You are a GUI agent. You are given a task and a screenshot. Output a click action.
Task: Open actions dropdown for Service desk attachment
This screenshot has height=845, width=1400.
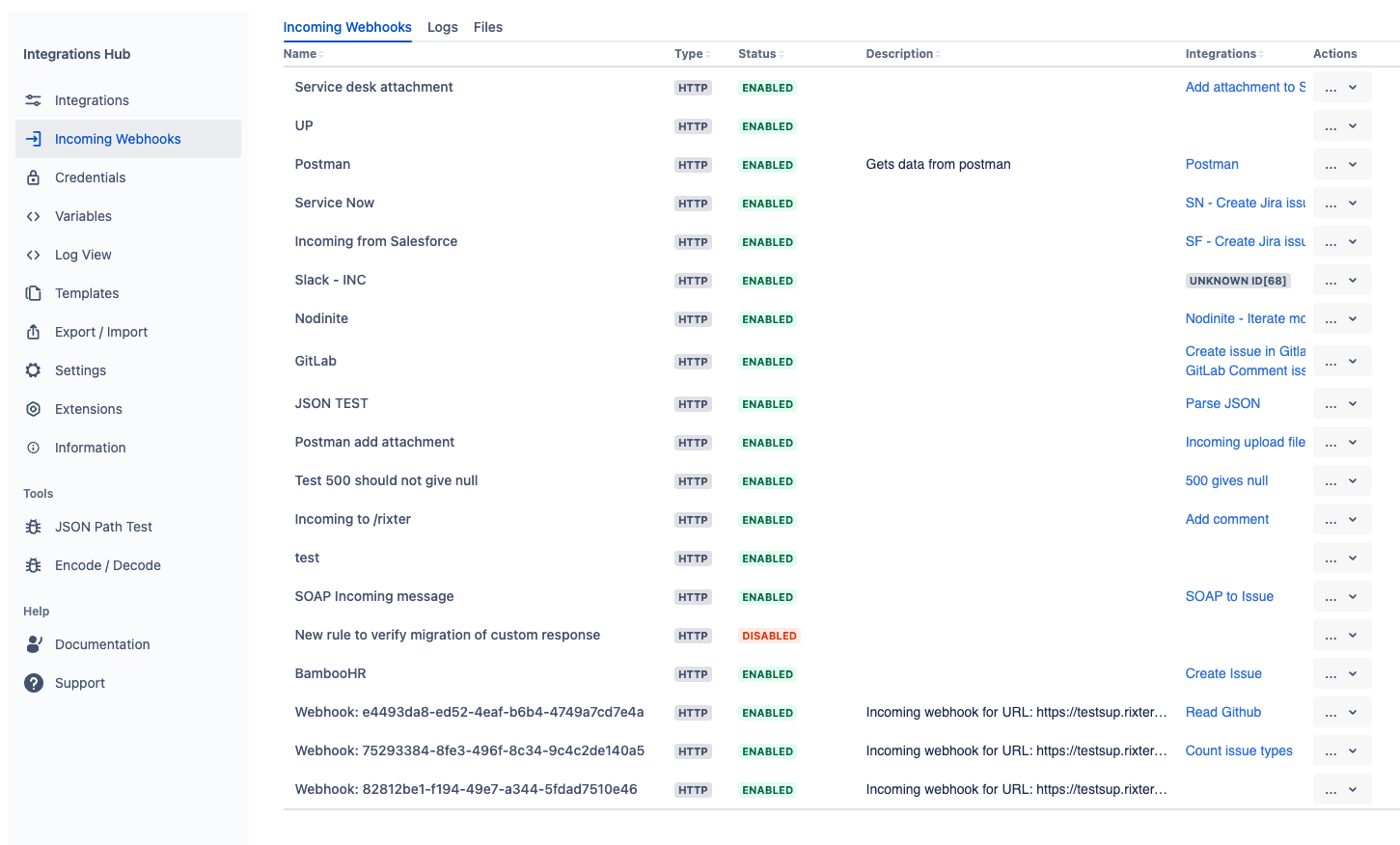[1342, 87]
